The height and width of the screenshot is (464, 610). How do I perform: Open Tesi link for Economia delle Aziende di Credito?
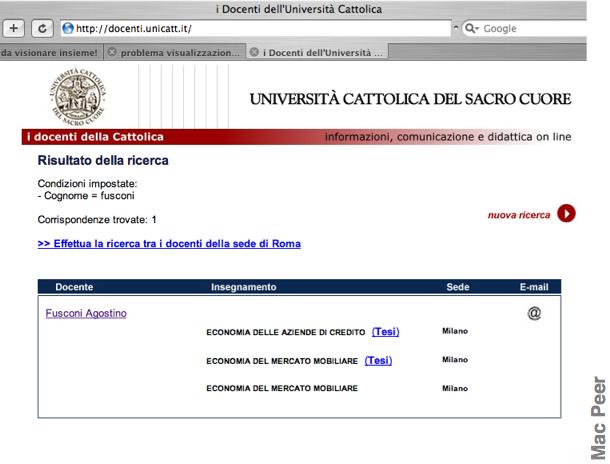click(x=386, y=332)
